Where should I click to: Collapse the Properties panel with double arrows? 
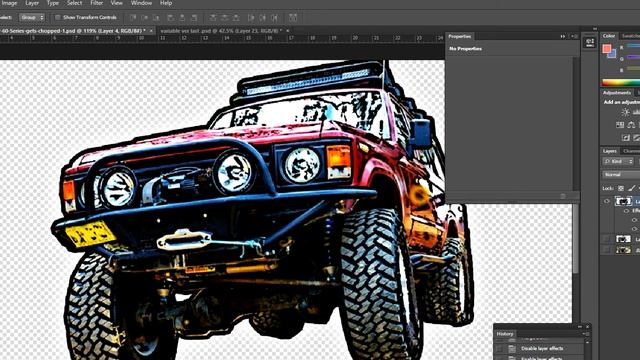[x=563, y=36]
